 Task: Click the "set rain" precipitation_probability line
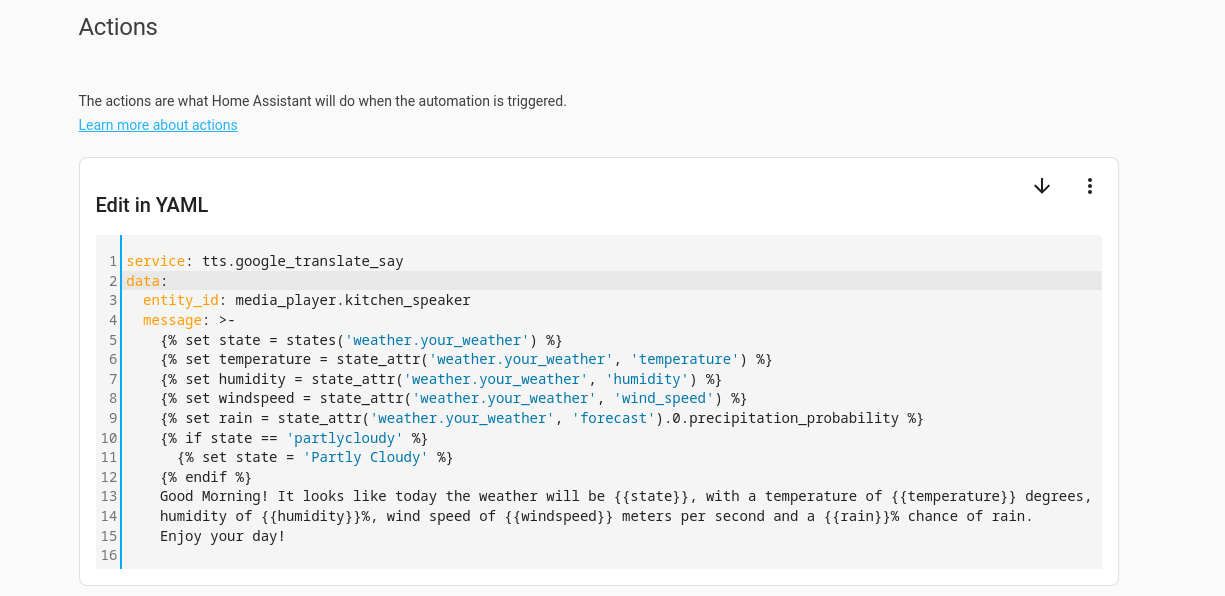(541, 418)
